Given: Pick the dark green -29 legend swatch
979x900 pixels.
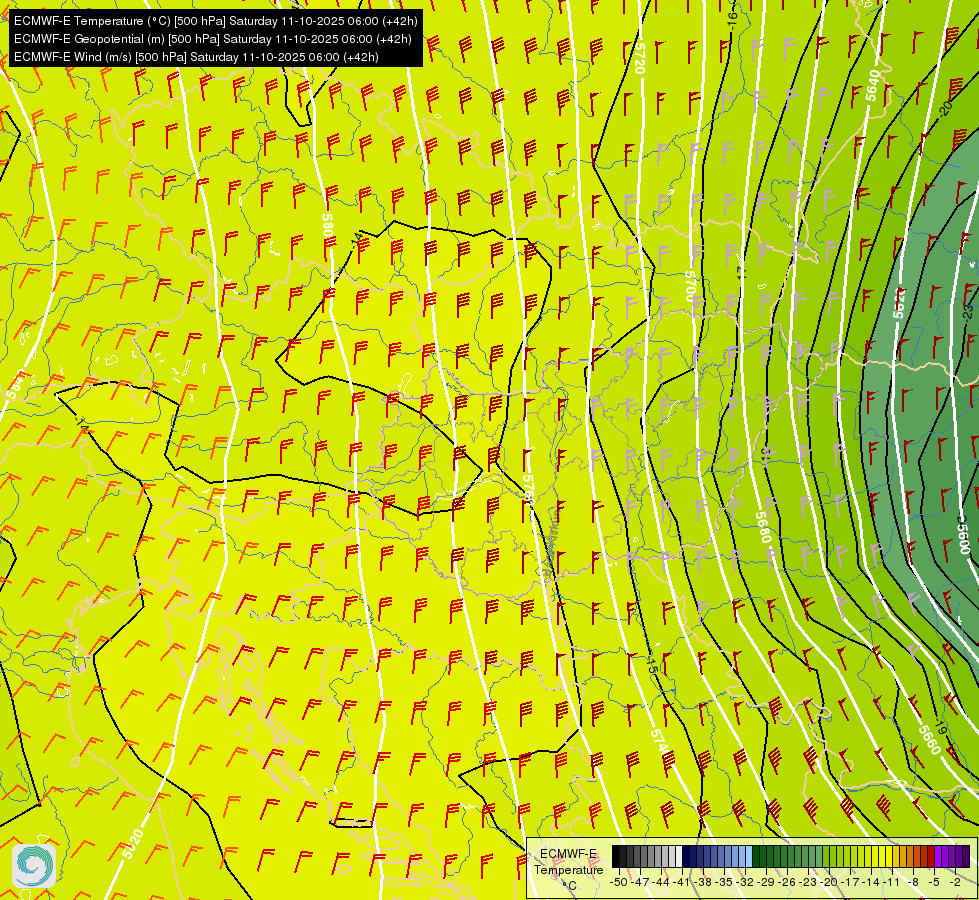Looking at the screenshot, I should point(756,856).
